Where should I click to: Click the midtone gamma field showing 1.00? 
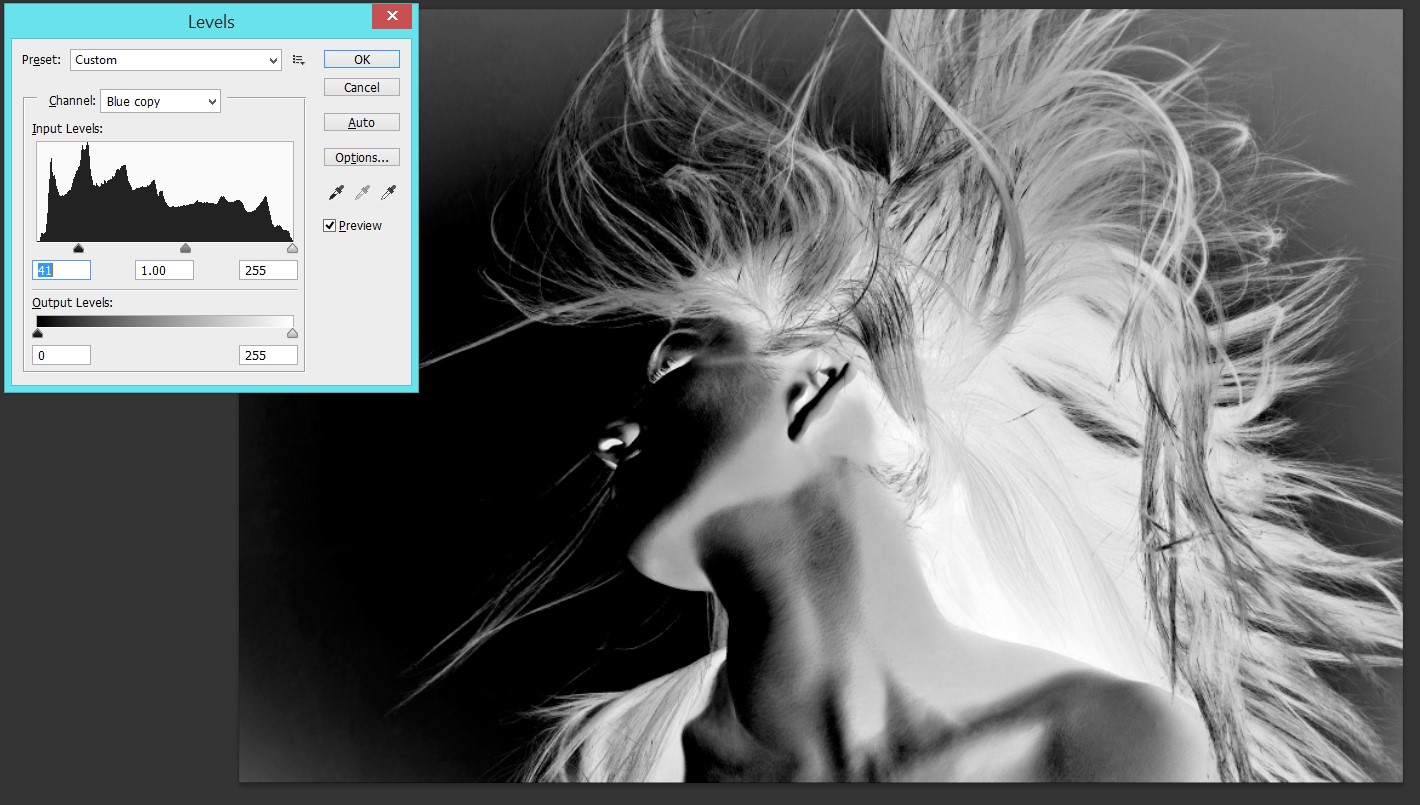point(164,270)
